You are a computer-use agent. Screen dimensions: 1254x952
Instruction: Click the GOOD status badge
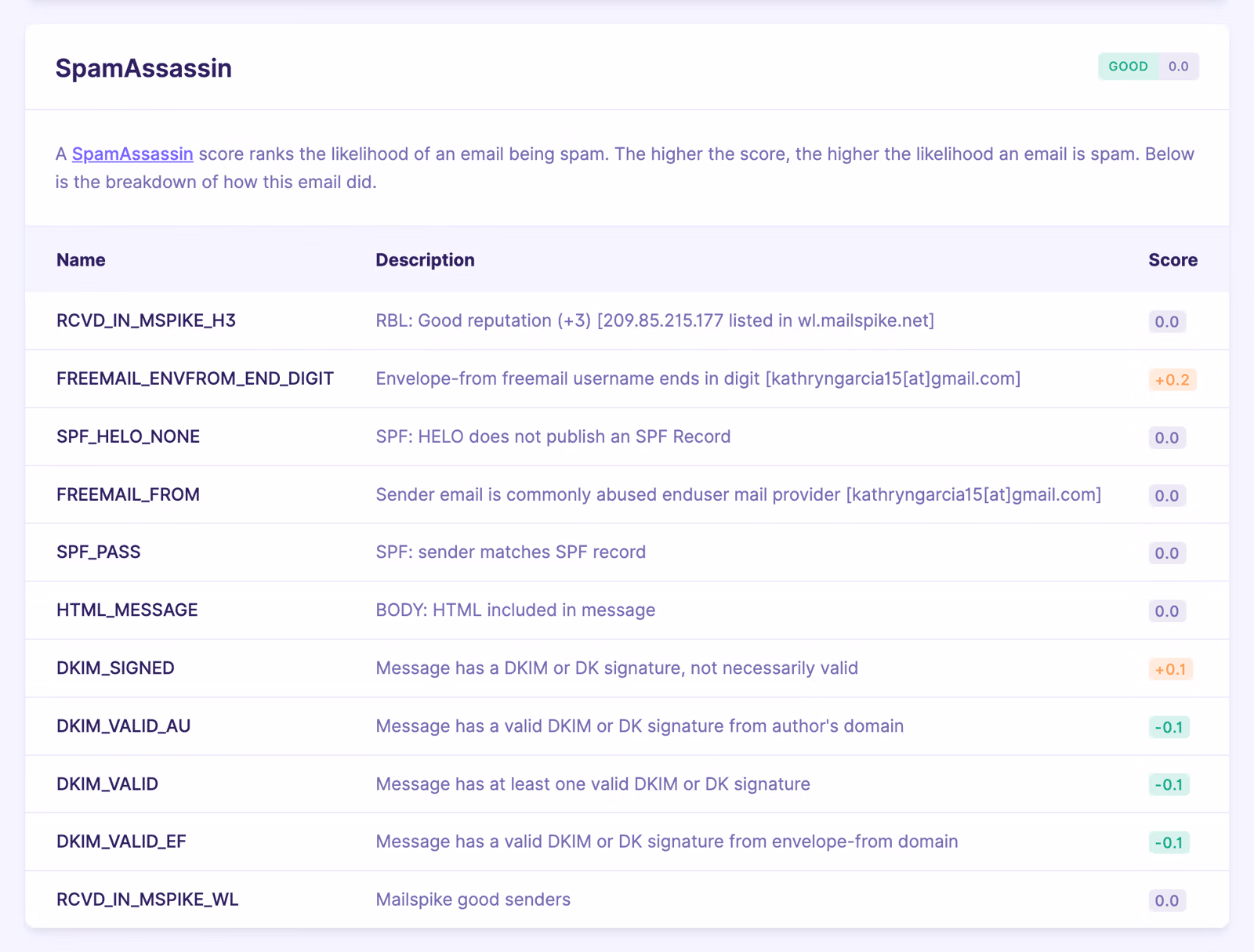[1129, 67]
